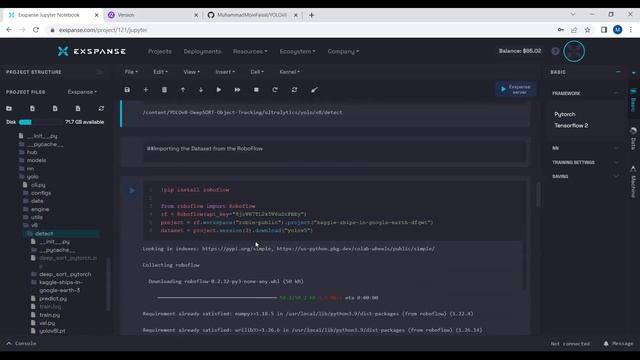Go to the Deployments page
The image size is (640, 360).
click(x=202, y=51)
